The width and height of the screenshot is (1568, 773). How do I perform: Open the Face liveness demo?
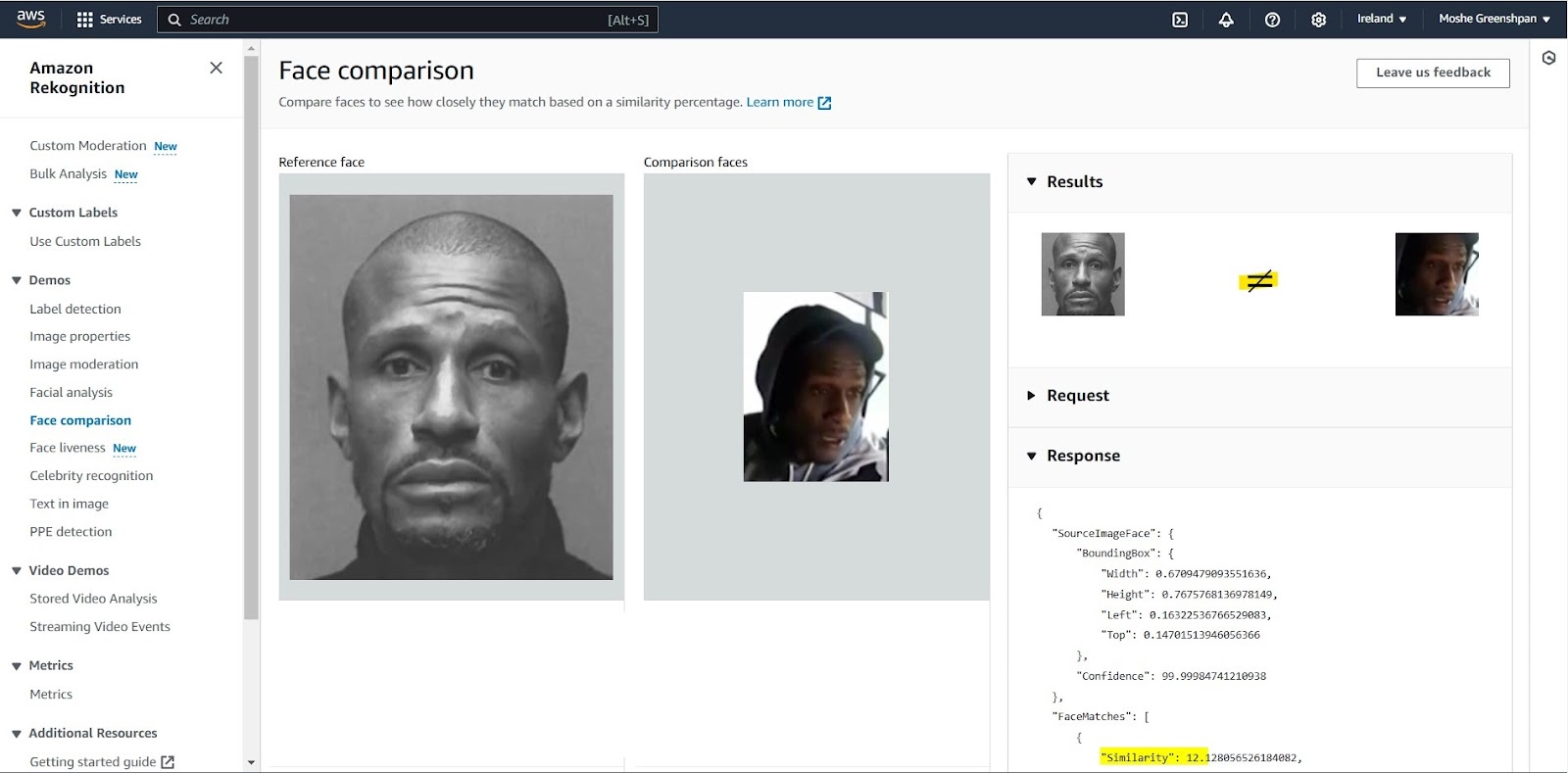coord(67,448)
